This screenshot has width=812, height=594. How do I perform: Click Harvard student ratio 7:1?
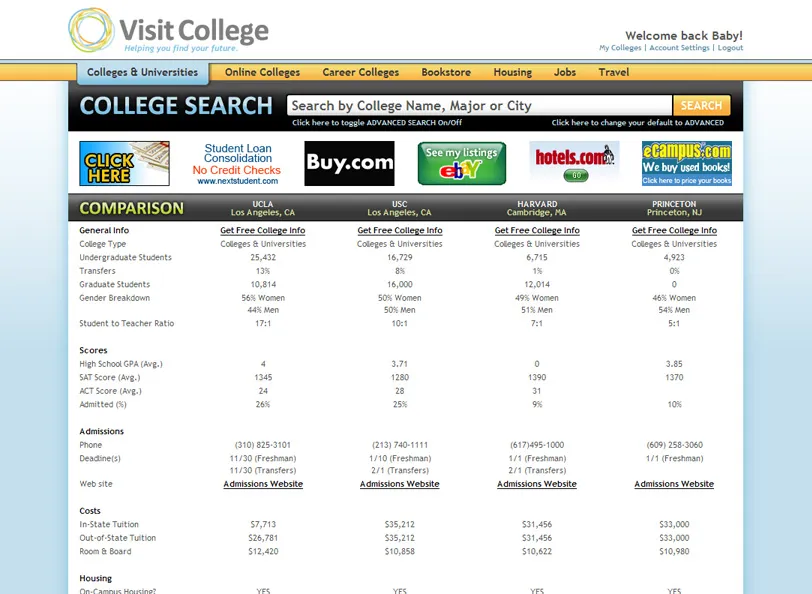[537, 324]
